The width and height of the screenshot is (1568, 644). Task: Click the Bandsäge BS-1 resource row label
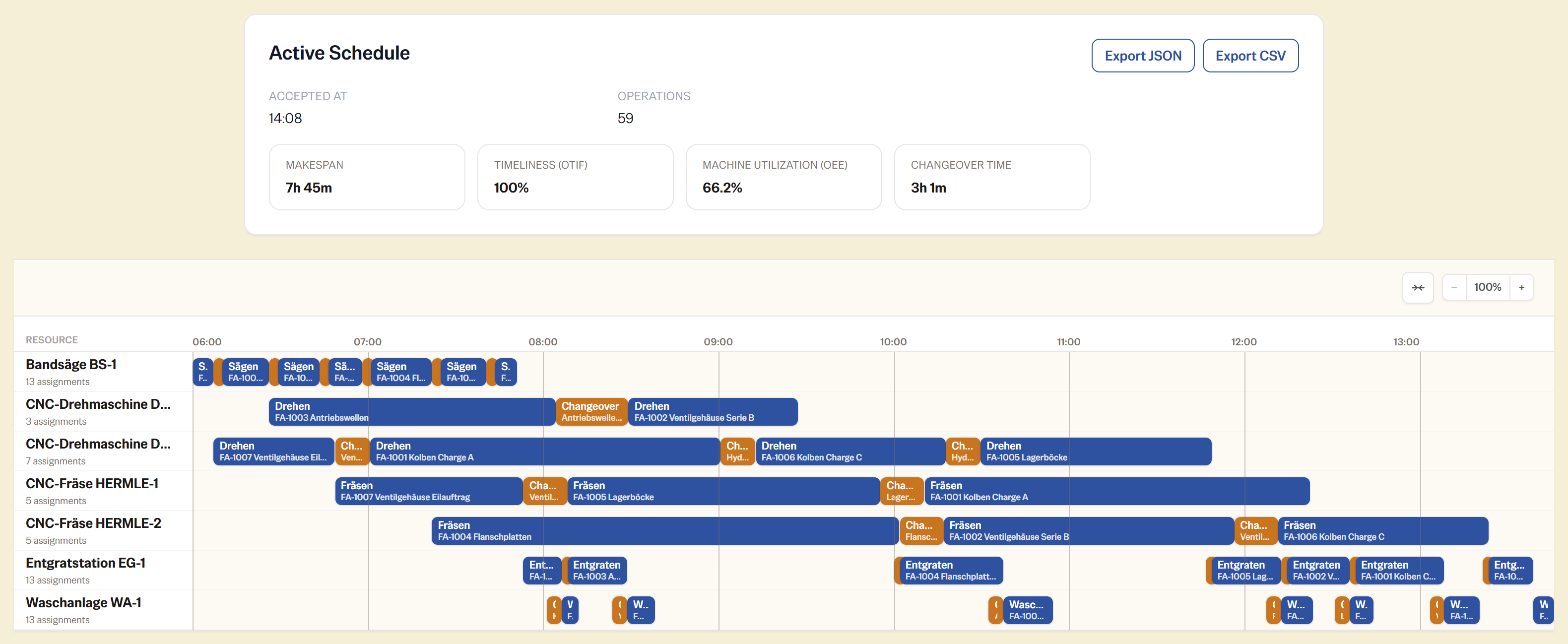pyautogui.click(x=71, y=364)
